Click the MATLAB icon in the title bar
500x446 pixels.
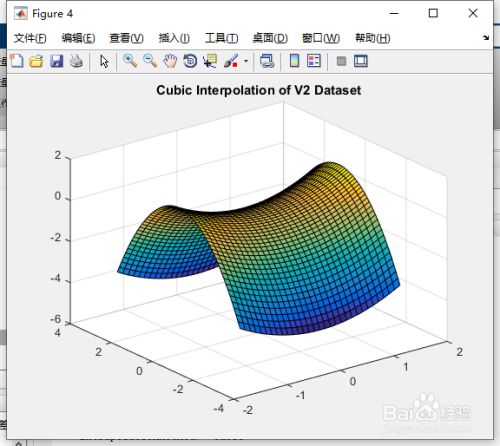tap(21, 13)
